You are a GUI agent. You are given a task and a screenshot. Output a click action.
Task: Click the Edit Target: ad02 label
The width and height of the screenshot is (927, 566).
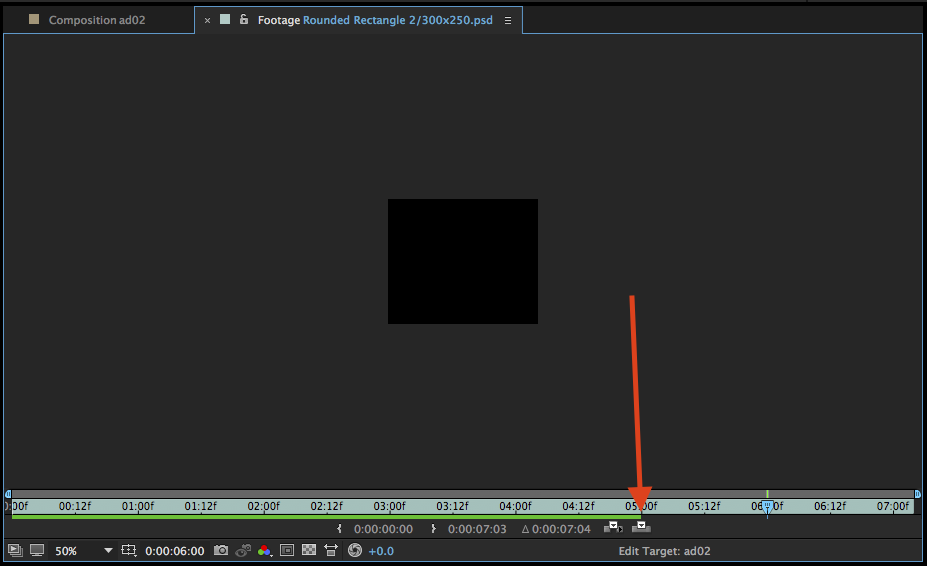[665, 551]
